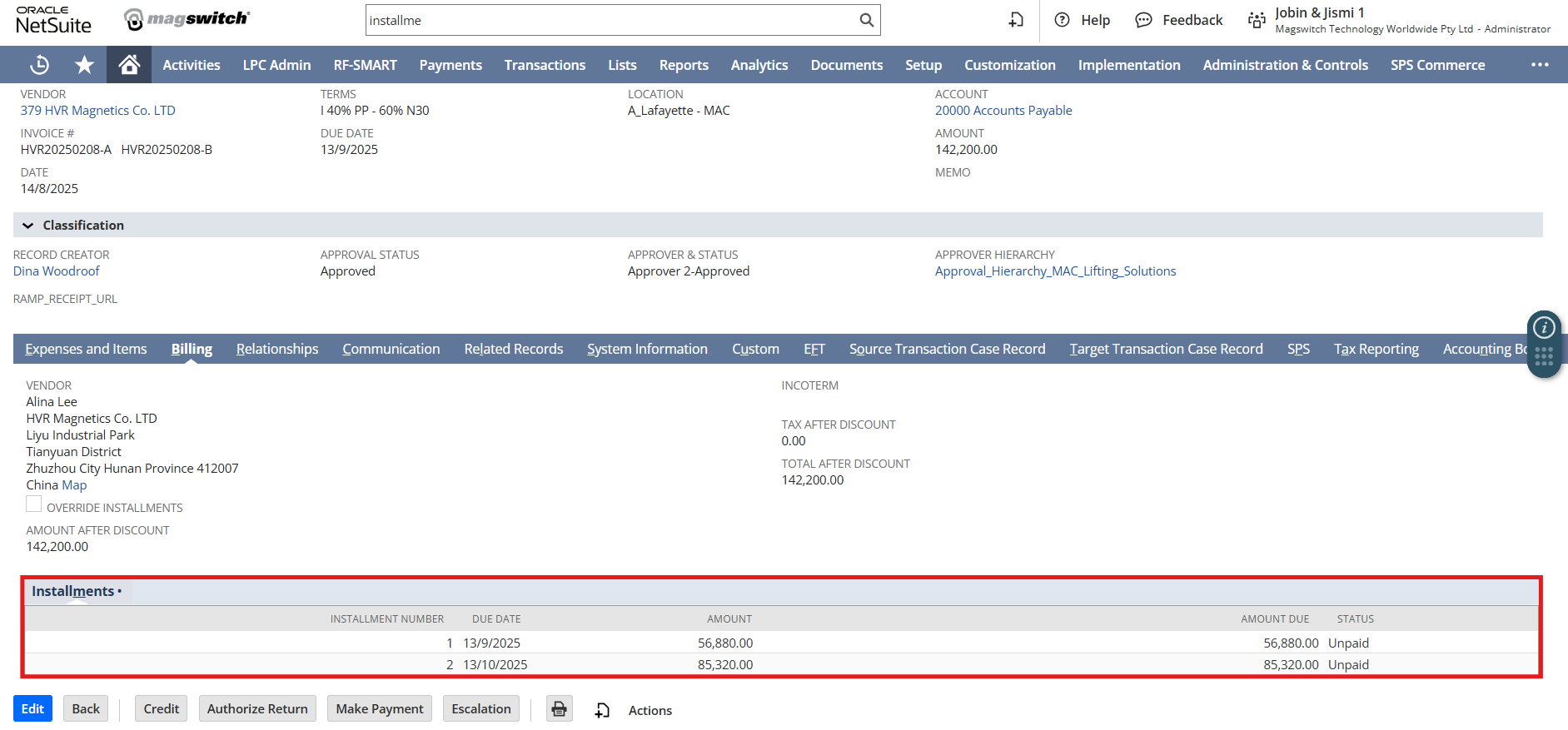Image resolution: width=1568 pixels, height=730 pixels.
Task: Open the Feedback speech bubble icon
Action: [1143, 20]
